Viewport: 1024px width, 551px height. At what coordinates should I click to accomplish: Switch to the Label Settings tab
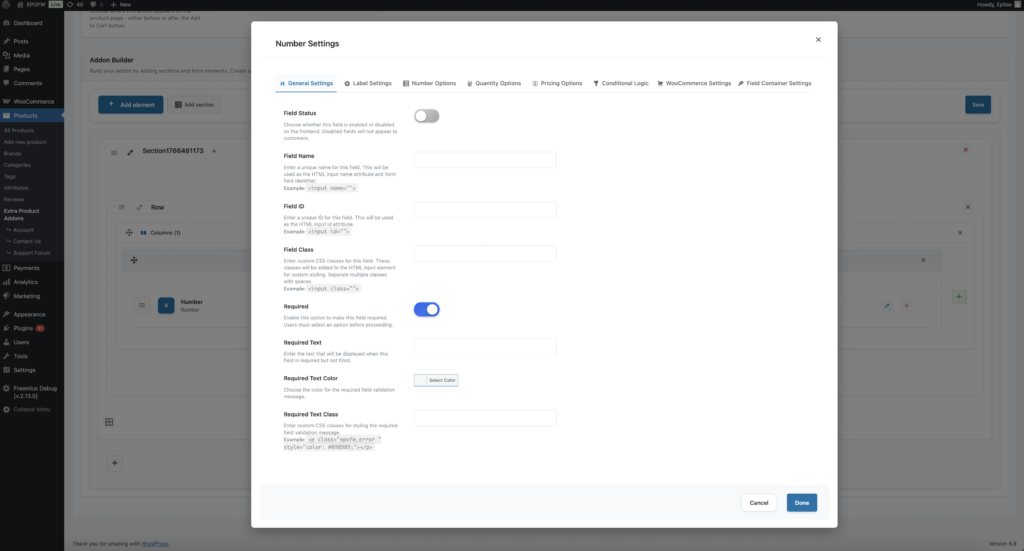(367, 83)
